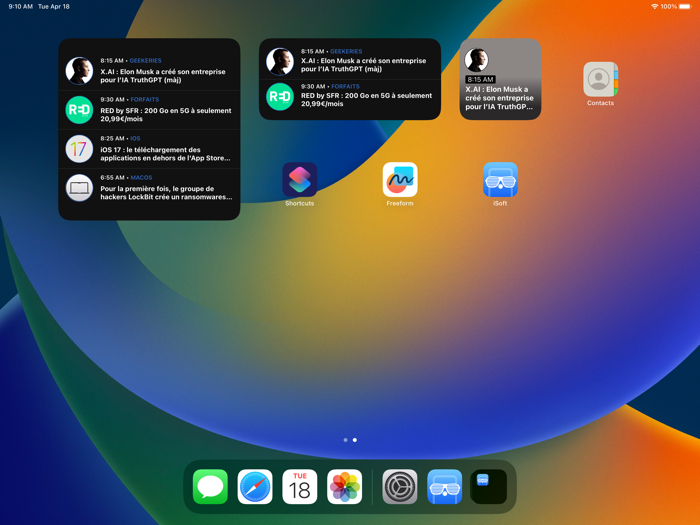Open the Elon Musk article in large widget
The width and height of the screenshot is (700, 525).
[149, 71]
